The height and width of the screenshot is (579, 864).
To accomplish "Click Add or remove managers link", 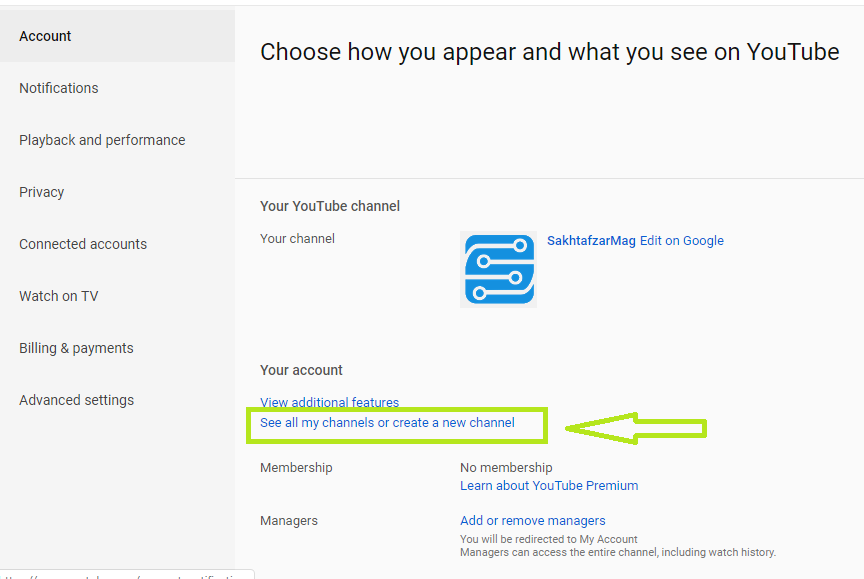I will (x=532, y=521).
